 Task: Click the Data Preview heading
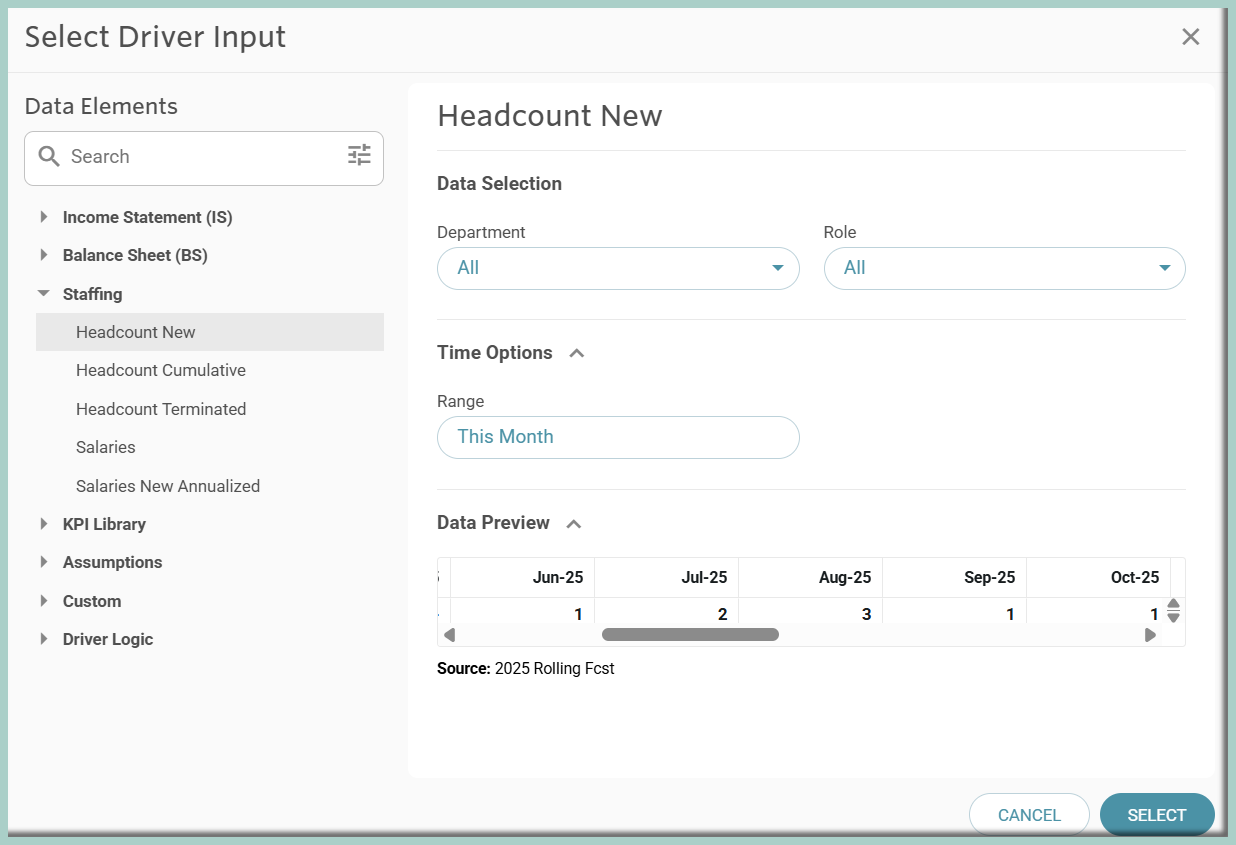coord(493,523)
